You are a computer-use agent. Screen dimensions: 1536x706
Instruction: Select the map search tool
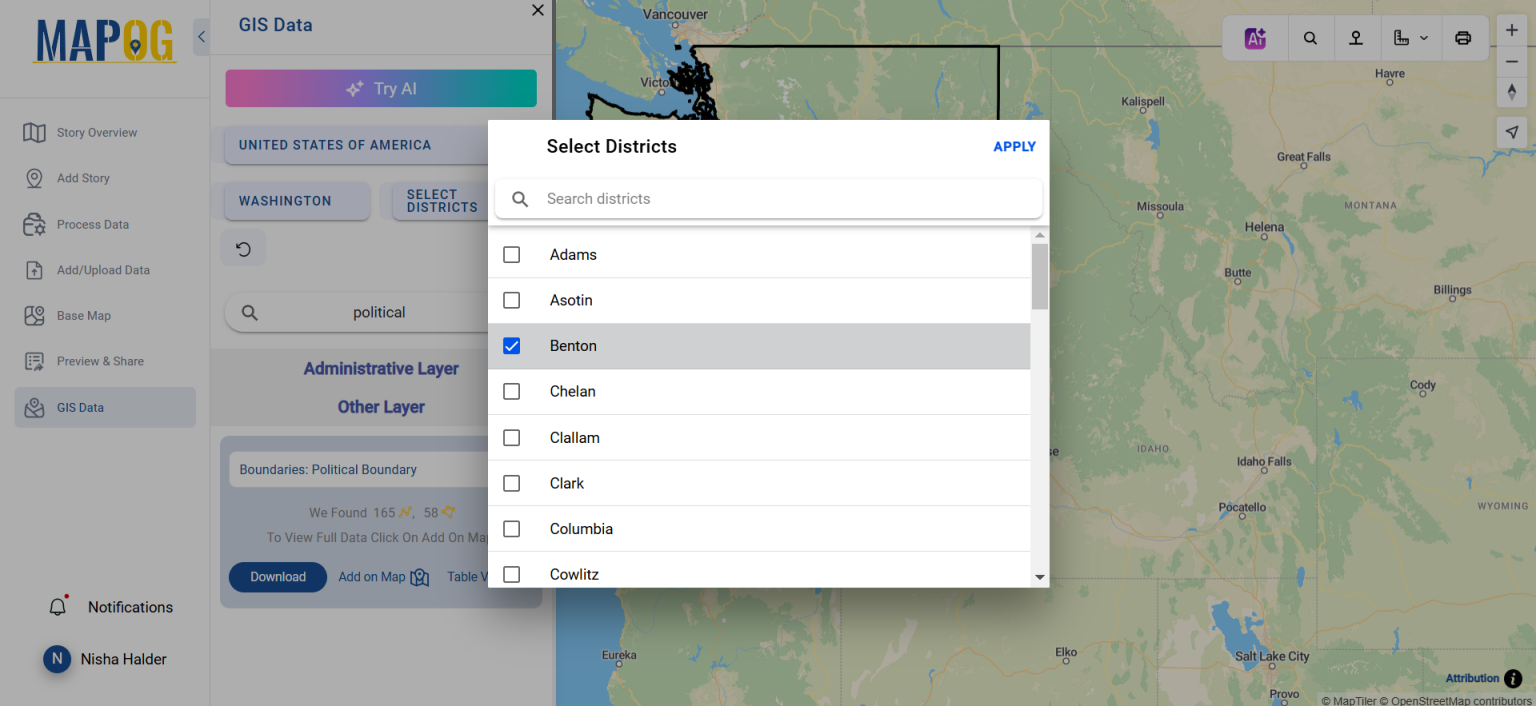pyautogui.click(x=1310, y=37)
